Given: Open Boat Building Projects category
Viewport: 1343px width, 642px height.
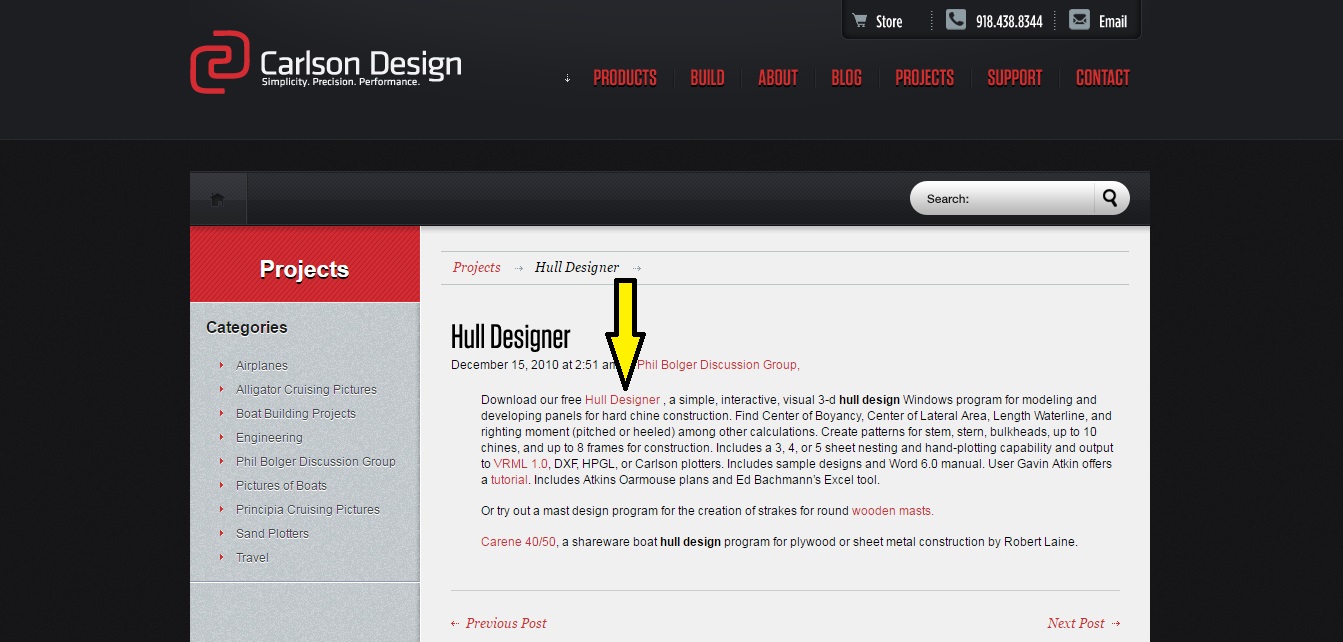Looking at the screenshot, I should (x=296, y=413).
